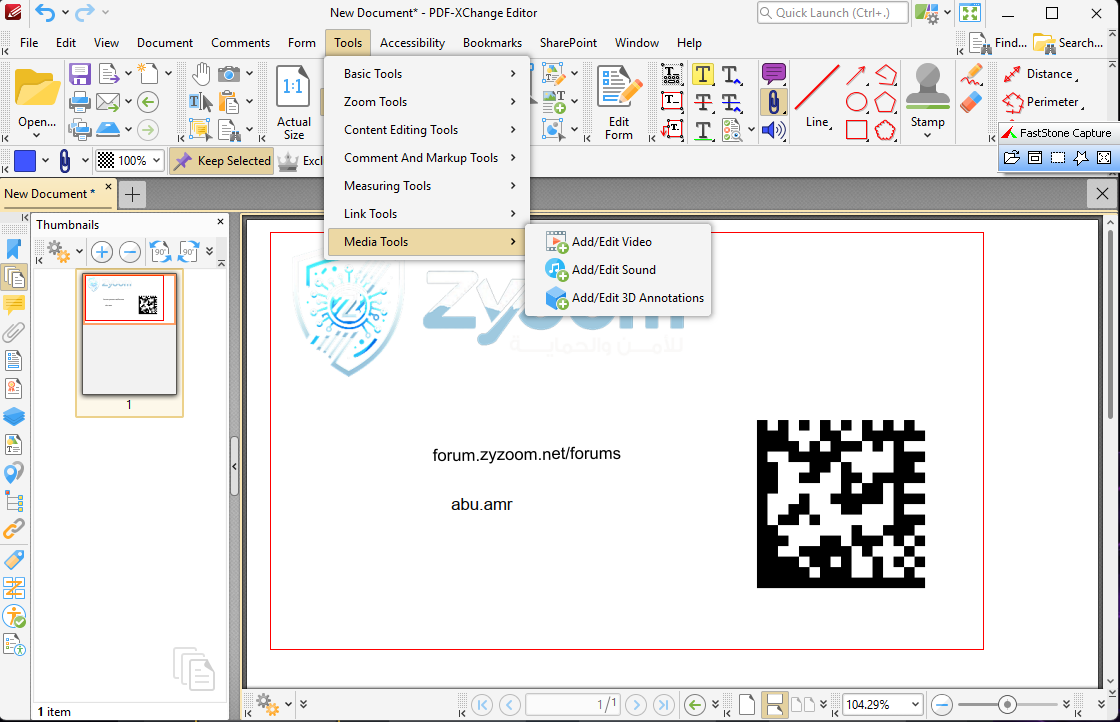1120x722 pixels.
Task: Click the Print icon in the ribbon
Action: [x=79, y=102]
